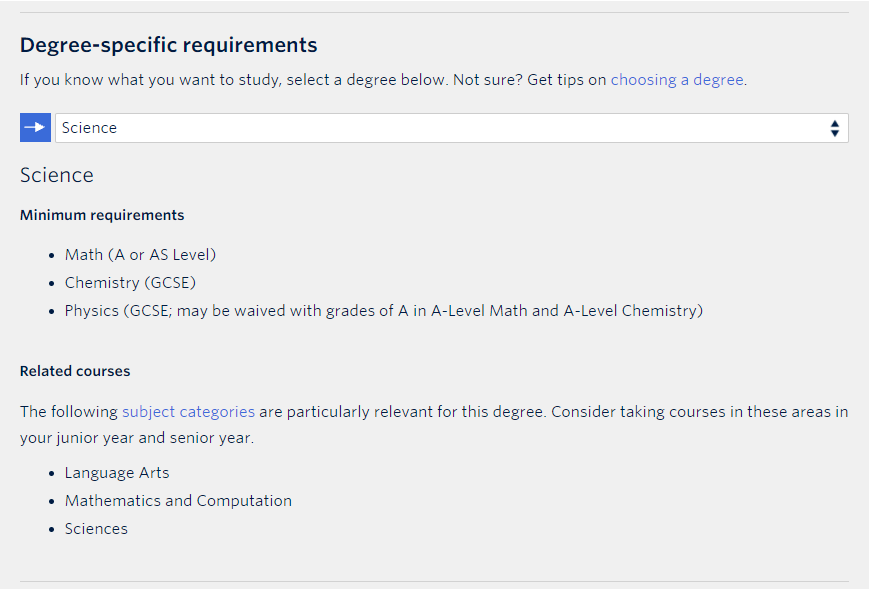Follow the 'choosing a degree' link

[677, 80]
